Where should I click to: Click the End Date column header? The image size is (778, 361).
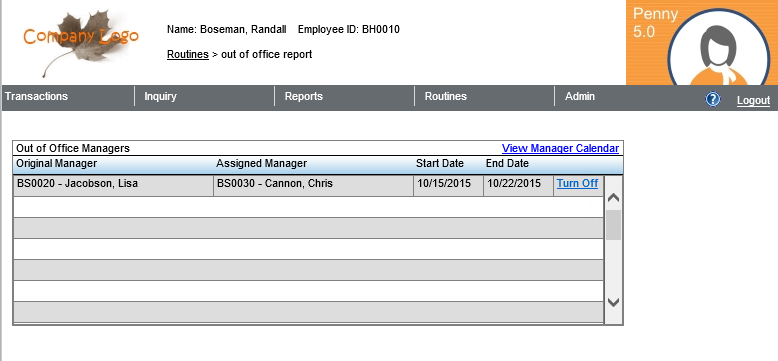[x=507, y=163]
